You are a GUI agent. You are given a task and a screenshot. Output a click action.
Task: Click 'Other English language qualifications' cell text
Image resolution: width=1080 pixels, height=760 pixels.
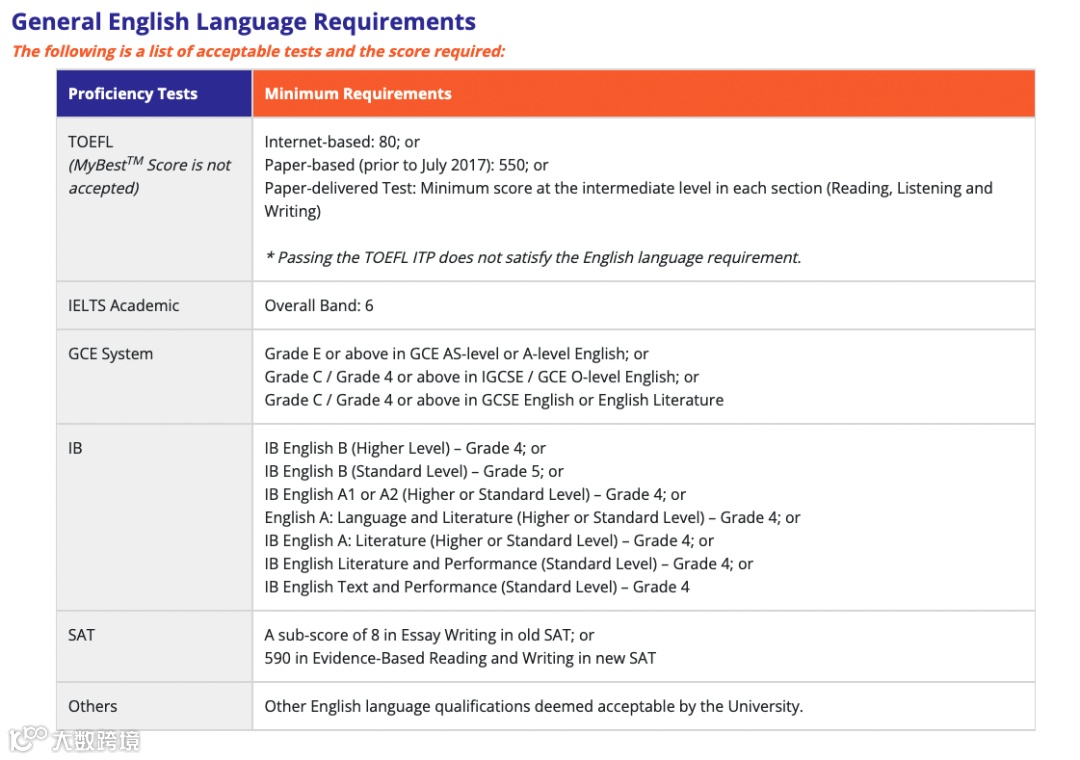click(534, 707)
